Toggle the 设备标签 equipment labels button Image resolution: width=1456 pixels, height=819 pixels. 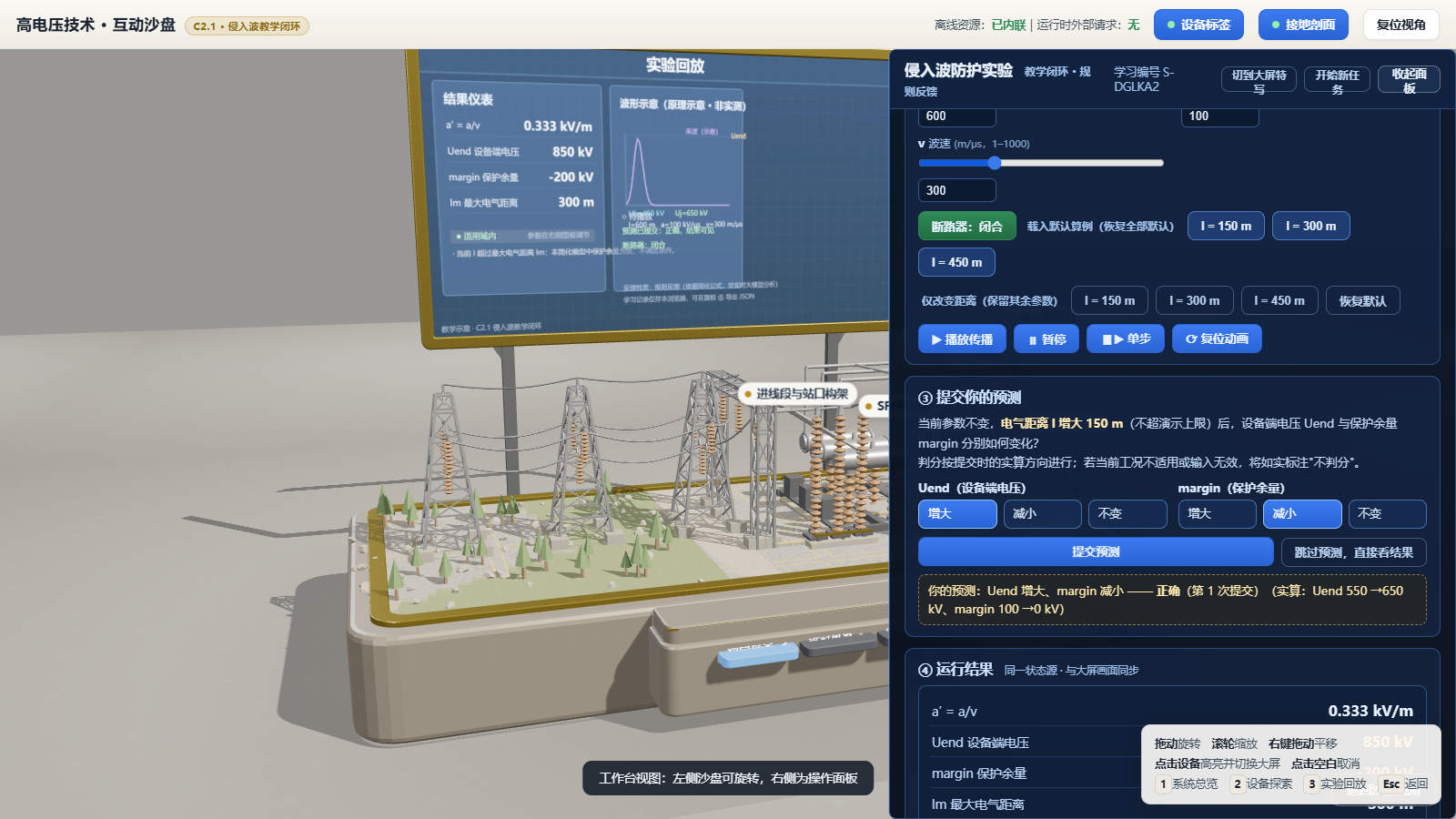(1198, 25)
